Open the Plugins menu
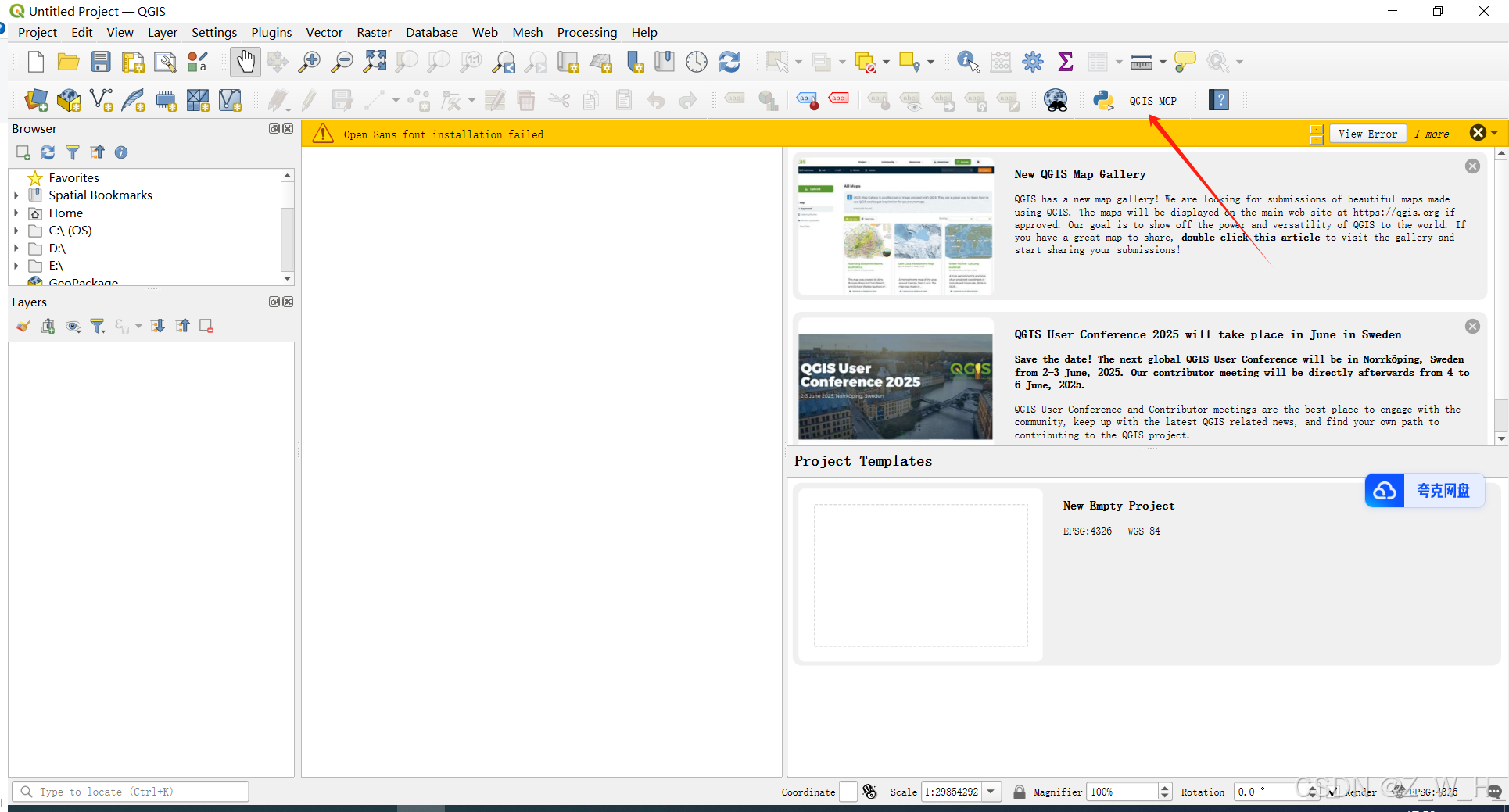The height and width of the screenshot is (812, 1509). (x=271, y=32)
